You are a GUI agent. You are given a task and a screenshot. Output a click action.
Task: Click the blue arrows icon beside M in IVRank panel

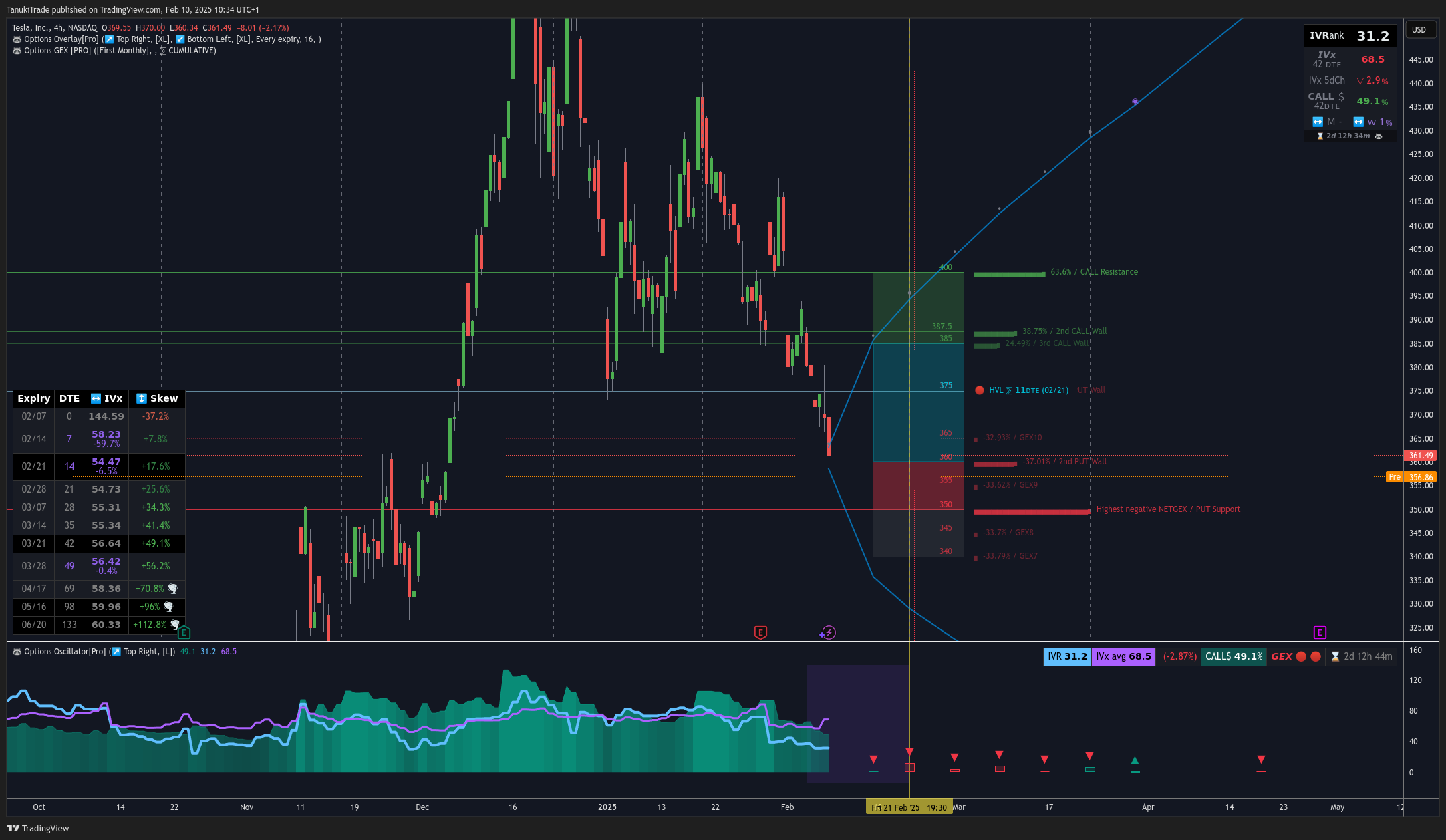(1318, 122)
